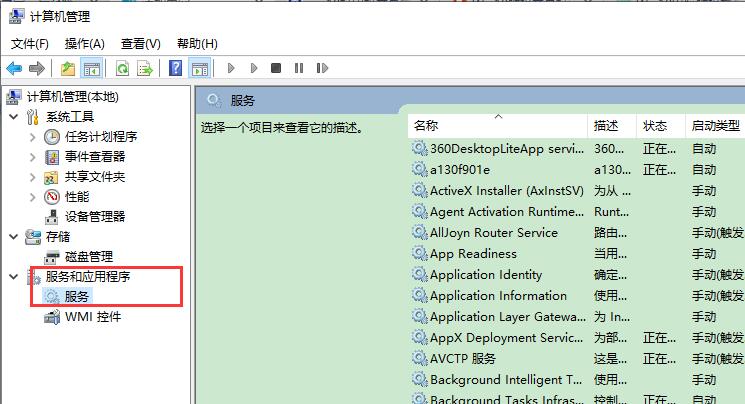Screen dimensions: 745x404
Task: Click the 性能 monitor icon in tree
Action: (x=52, y=197)
